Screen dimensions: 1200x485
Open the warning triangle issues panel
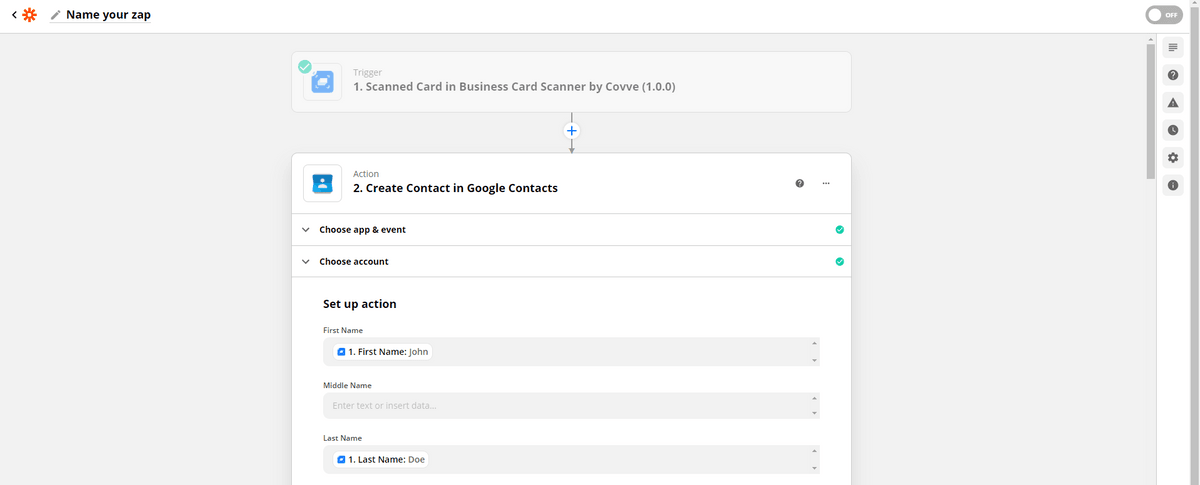[x=1173, y=103]
